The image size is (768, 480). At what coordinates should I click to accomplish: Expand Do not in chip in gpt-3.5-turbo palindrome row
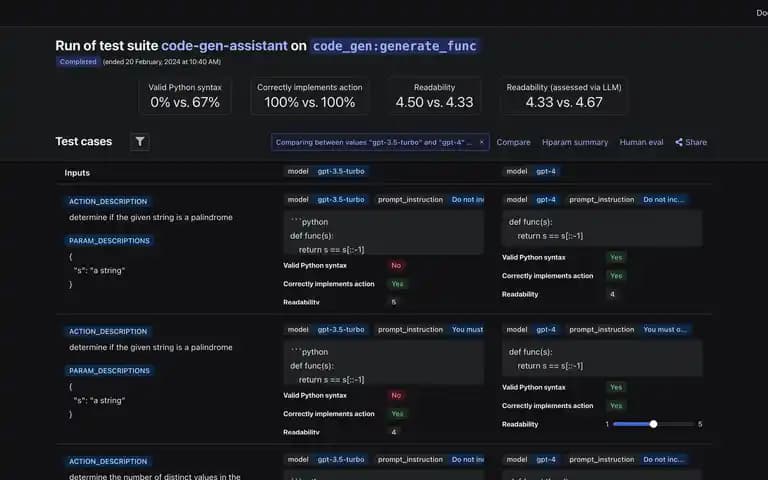coord(466,199)
